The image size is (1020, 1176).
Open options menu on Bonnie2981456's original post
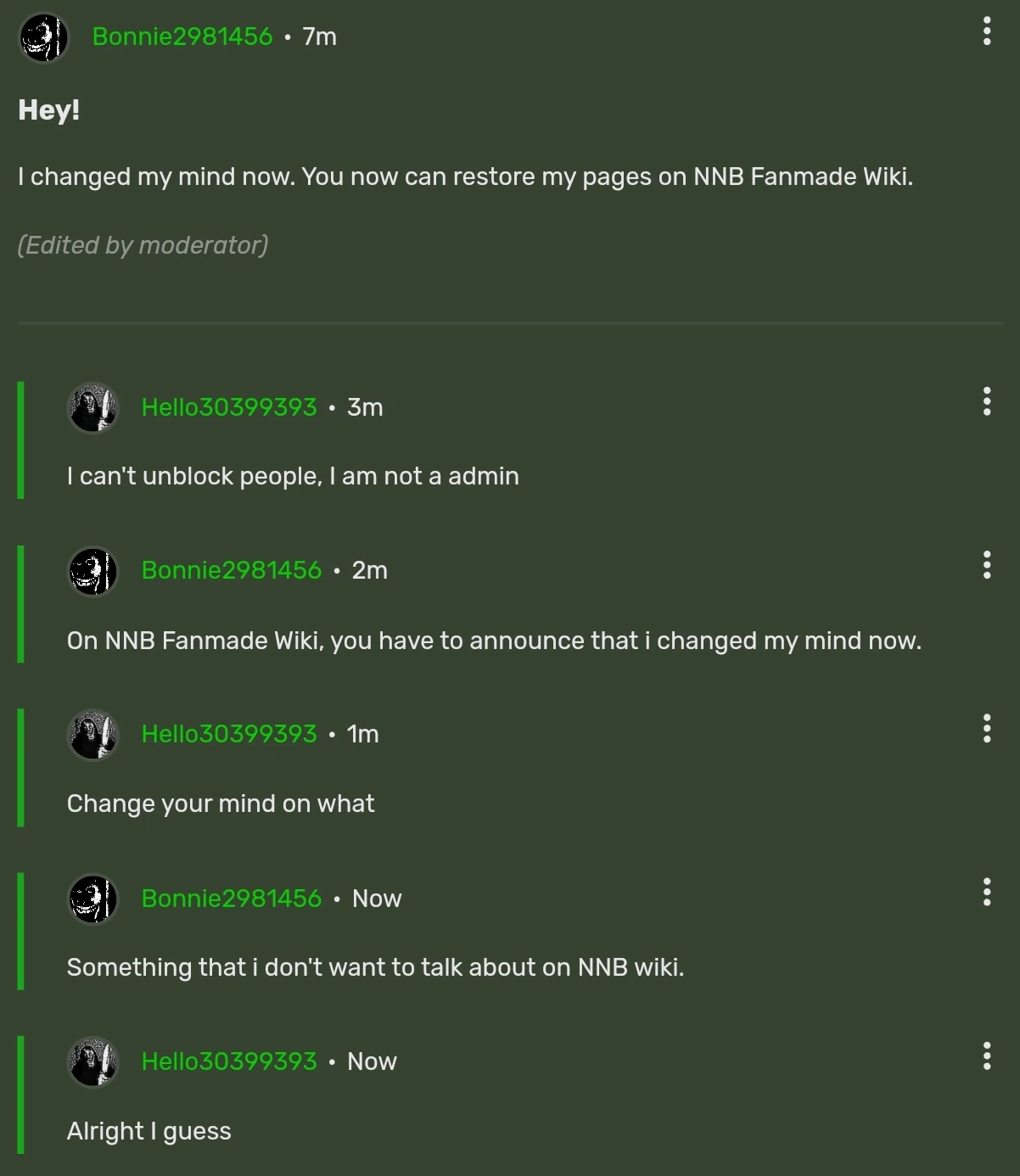click(x=987, y=31)
